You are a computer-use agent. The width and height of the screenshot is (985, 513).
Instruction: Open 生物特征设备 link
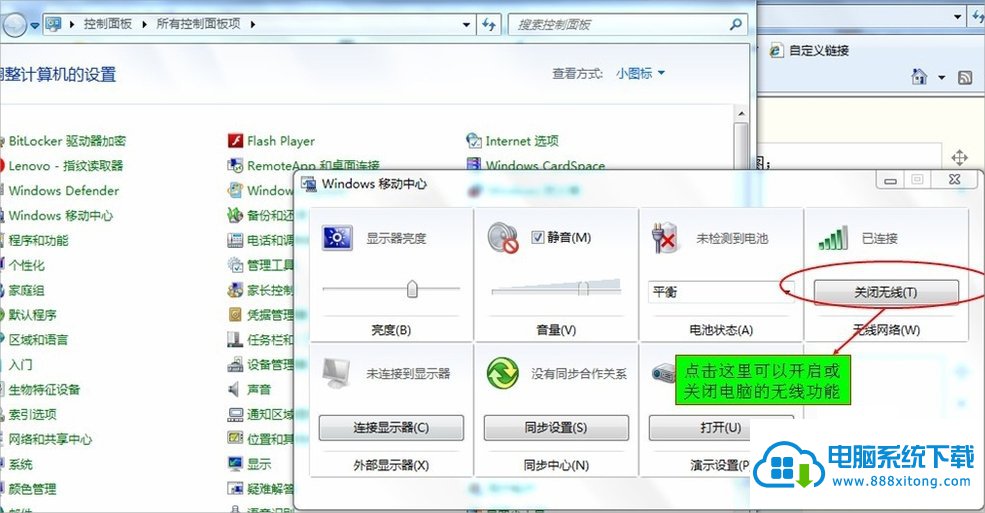44,389
